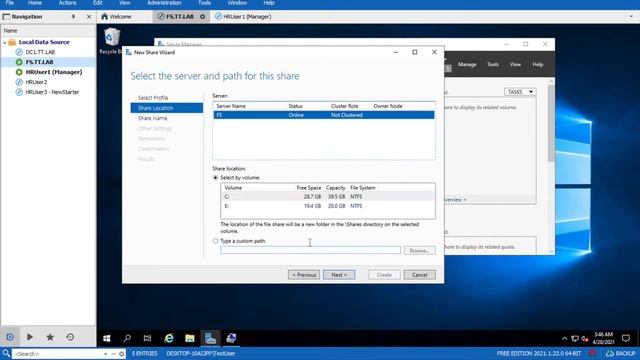Click the play icon in Navigation panel footer

(x=30, y=337)
